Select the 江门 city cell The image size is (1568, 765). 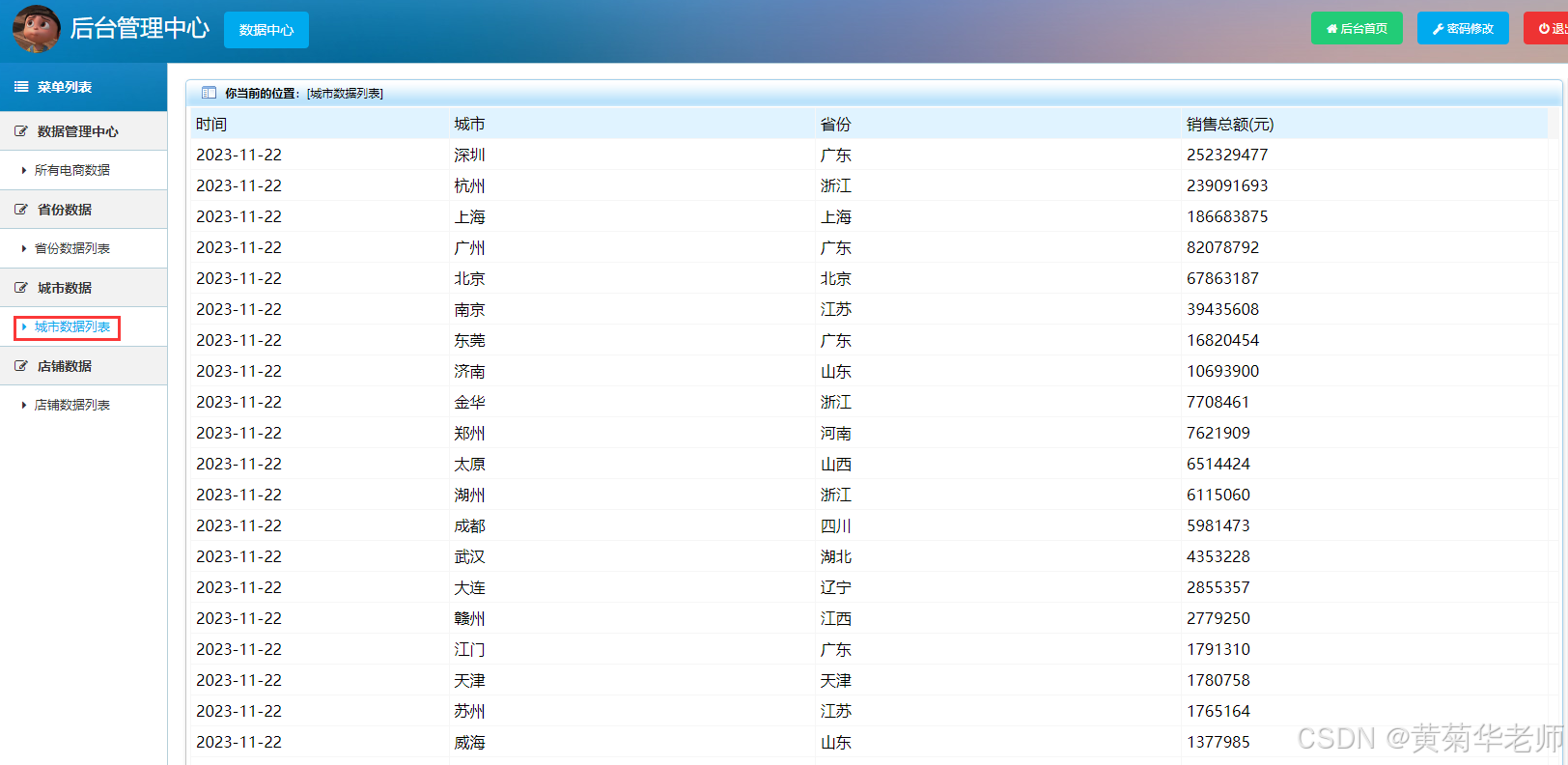469,649
